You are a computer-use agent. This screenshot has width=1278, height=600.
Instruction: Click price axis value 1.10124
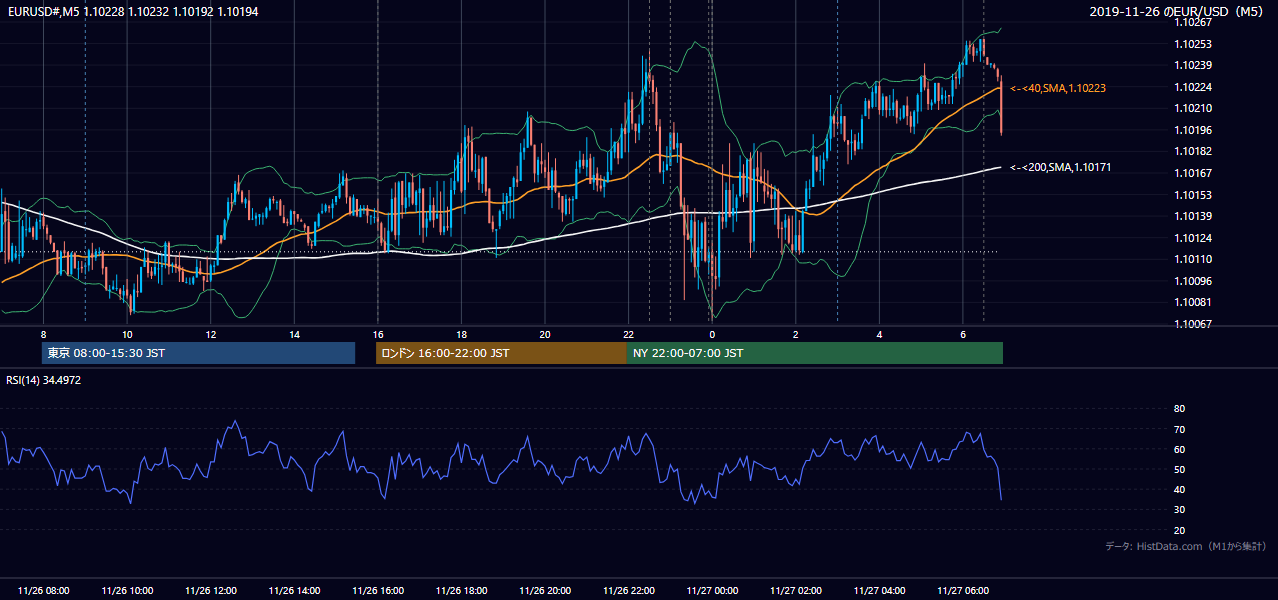point(1193,238)
